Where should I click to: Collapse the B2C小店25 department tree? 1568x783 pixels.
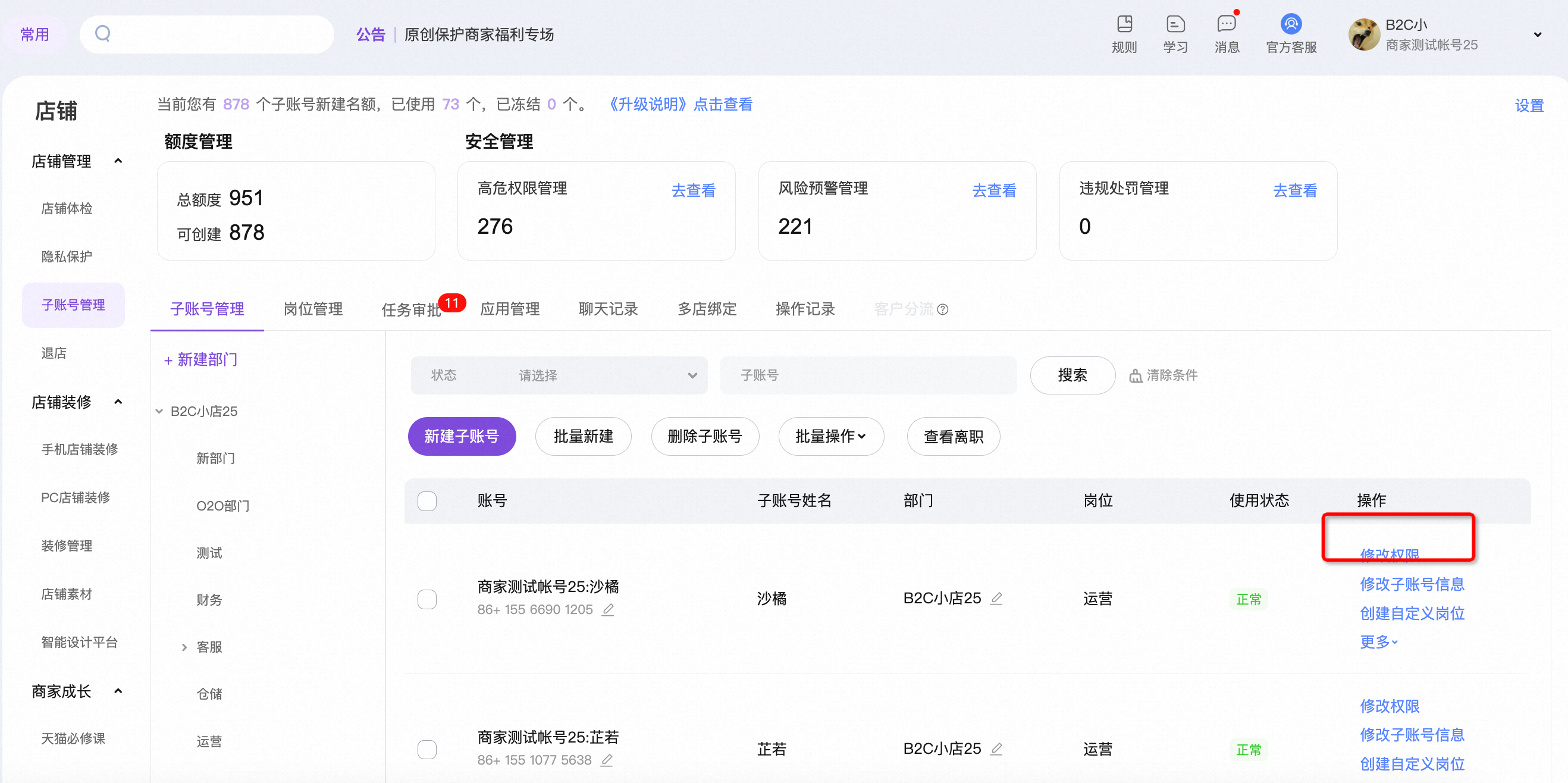point(159,412)
